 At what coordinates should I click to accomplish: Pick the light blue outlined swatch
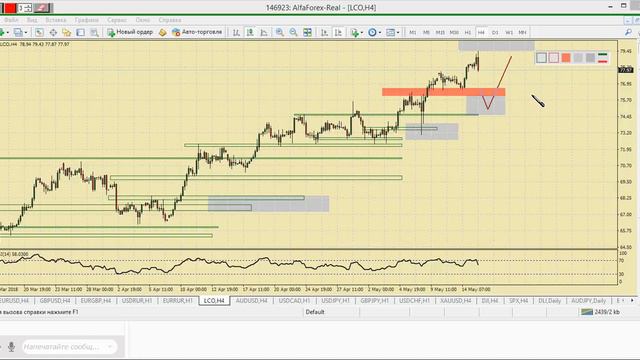point(541,58)
